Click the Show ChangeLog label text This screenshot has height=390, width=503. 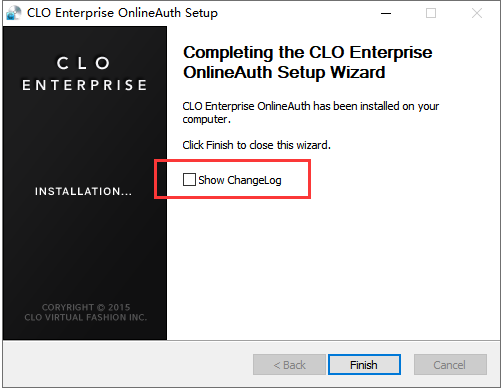click(x=240, y=180)
